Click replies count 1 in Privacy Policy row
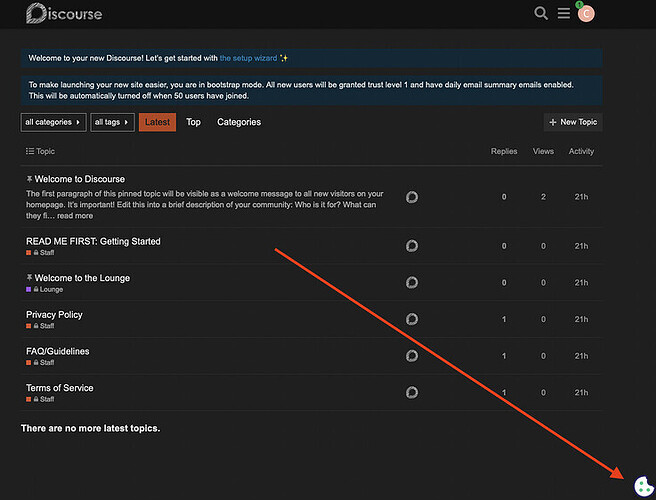The width and height of the screenshot is (656, 500). tap(504, 319)
